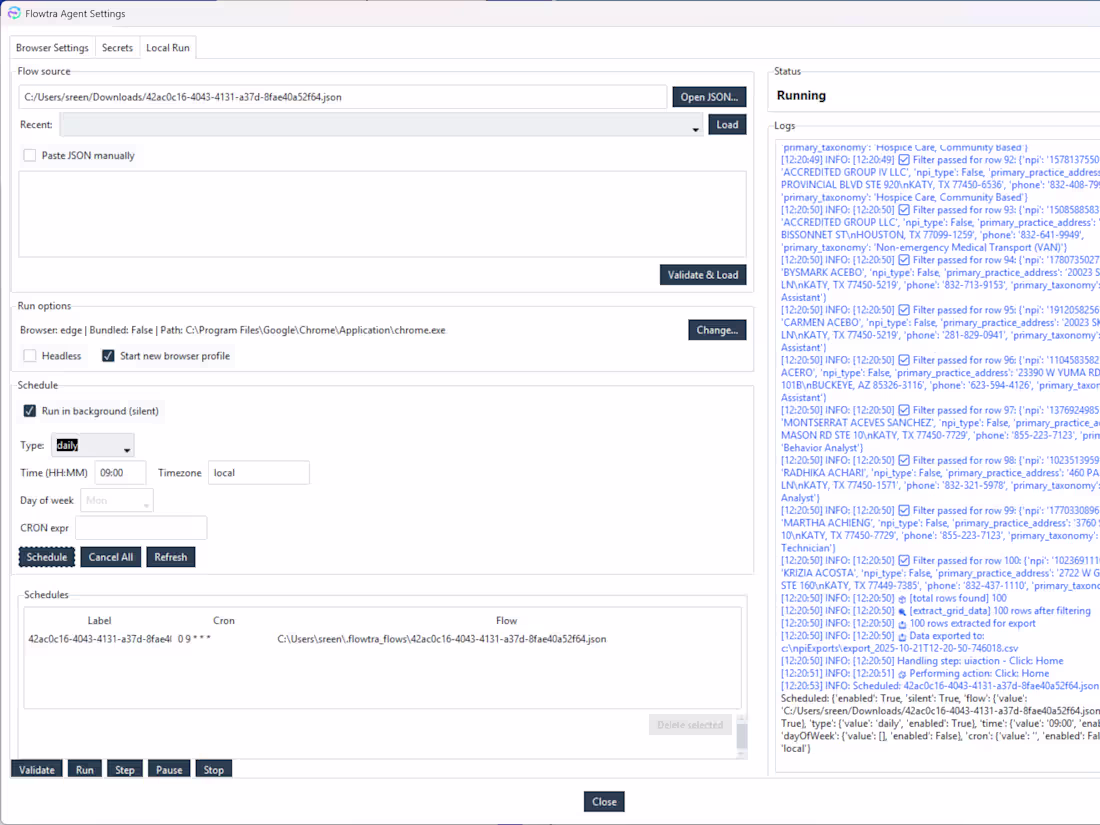Uncheck 'Start new browser profile'
This screenshot has width=1100, height=825.
[109, 355]
